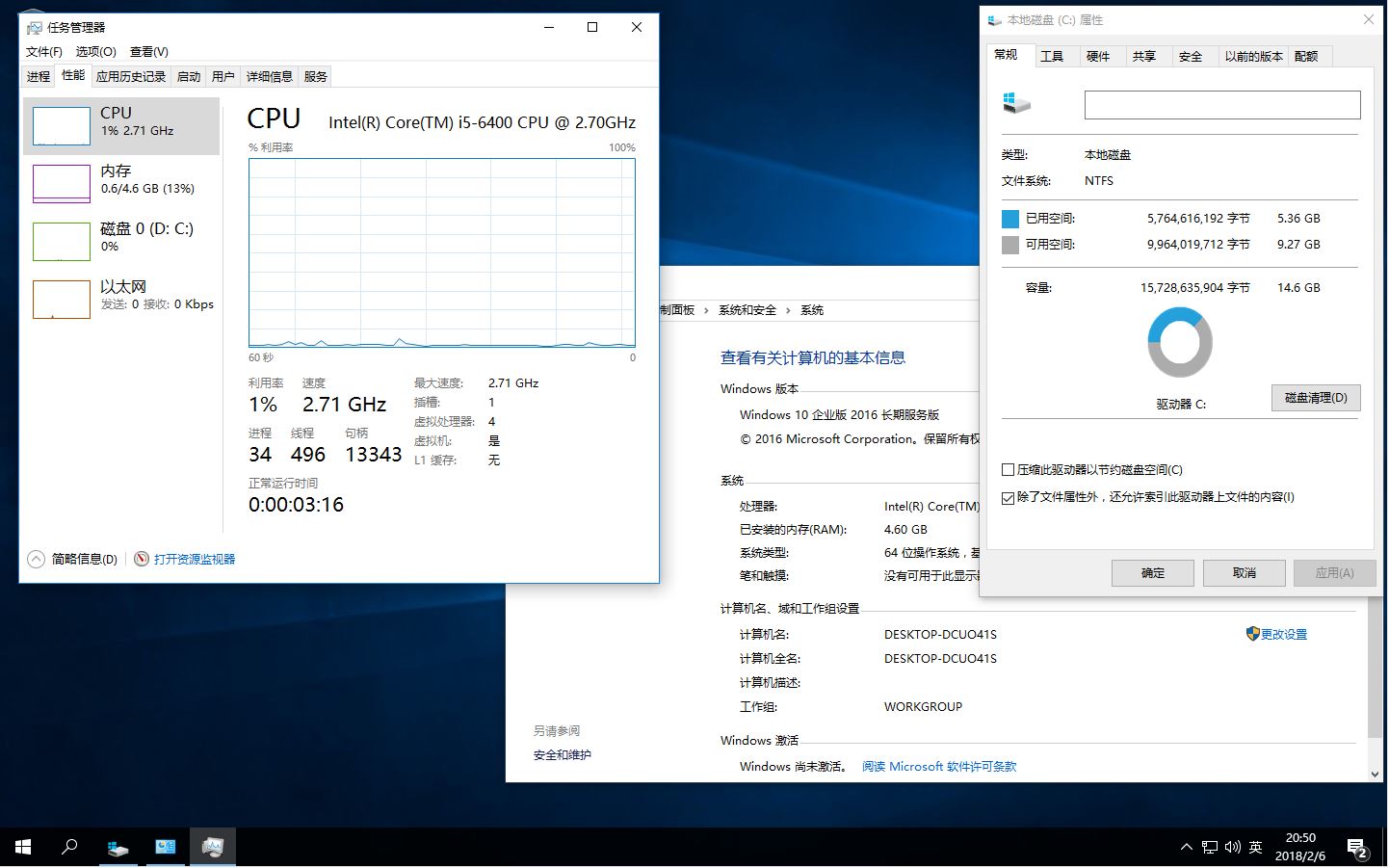Open 更改设置 link for computer name
Image resolution: width=1389 pixels, height=868 pixels.
point(1285,634)
